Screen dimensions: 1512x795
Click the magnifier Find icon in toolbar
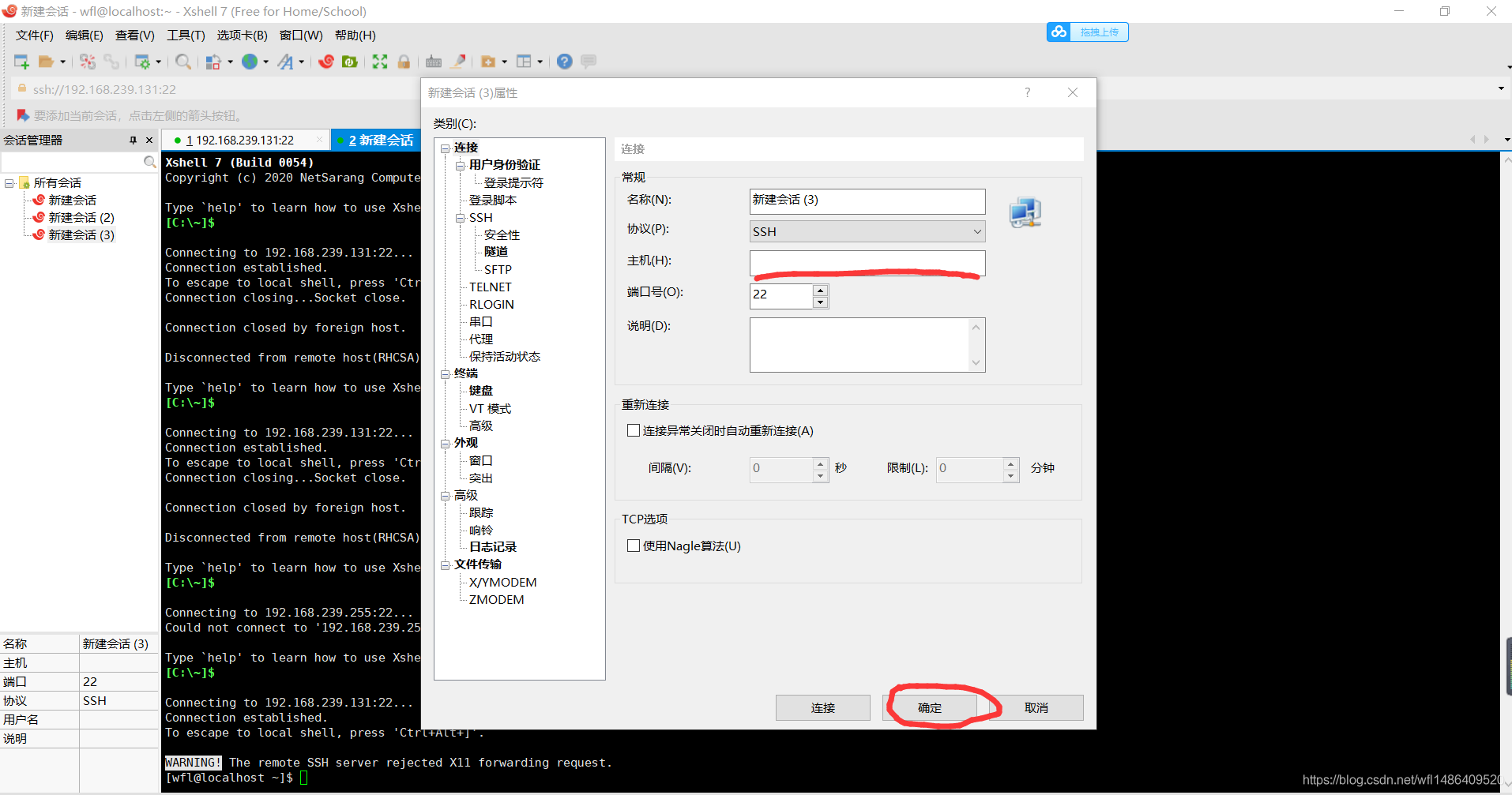pos(183,62)
